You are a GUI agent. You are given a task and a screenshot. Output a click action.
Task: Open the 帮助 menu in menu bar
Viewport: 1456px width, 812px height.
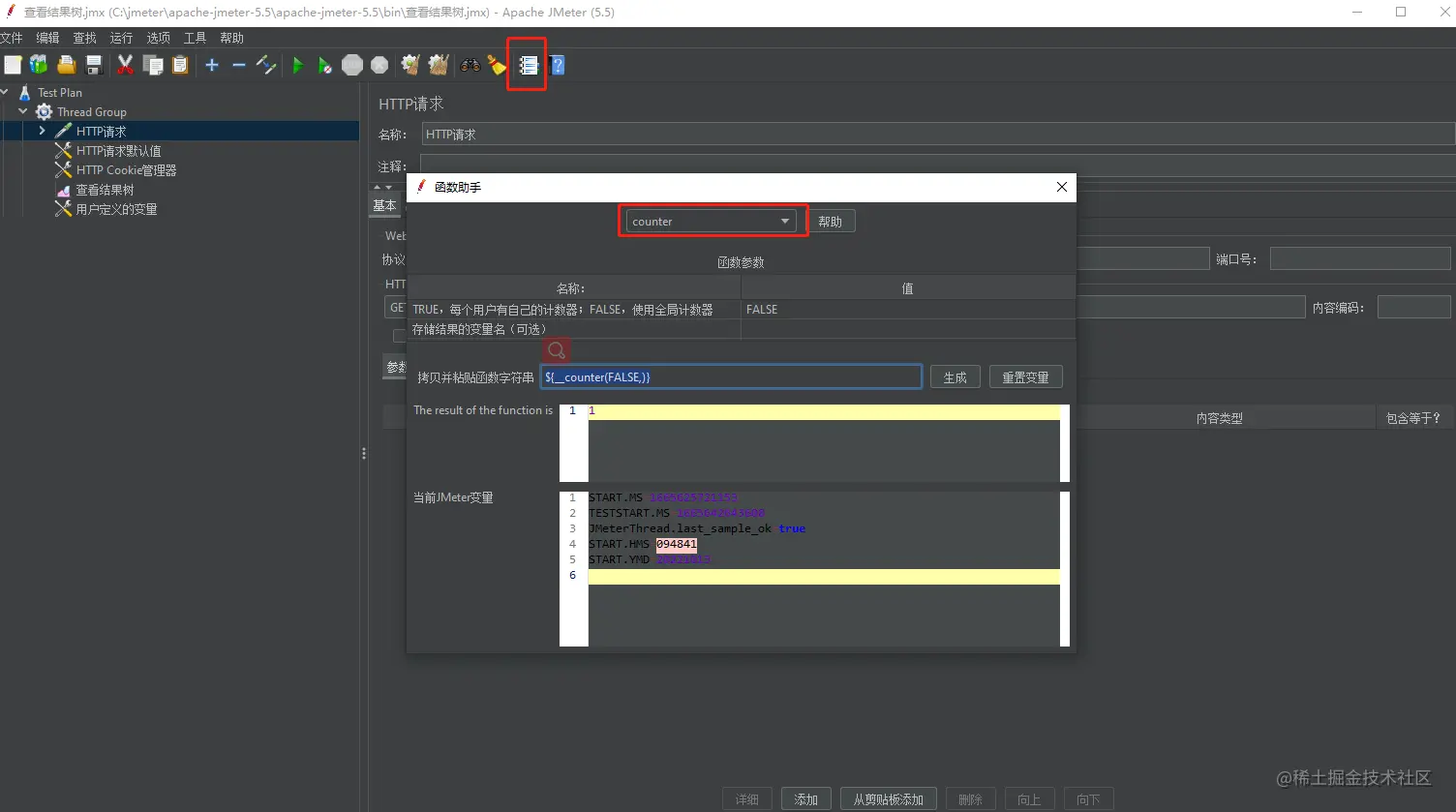(x=231, y=38)
